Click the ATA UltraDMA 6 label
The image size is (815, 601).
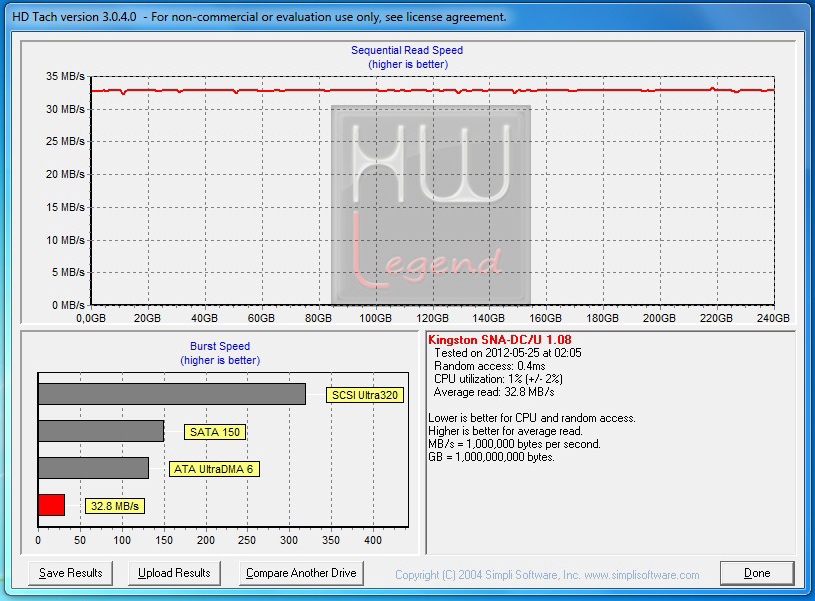(x=214, y=469)
